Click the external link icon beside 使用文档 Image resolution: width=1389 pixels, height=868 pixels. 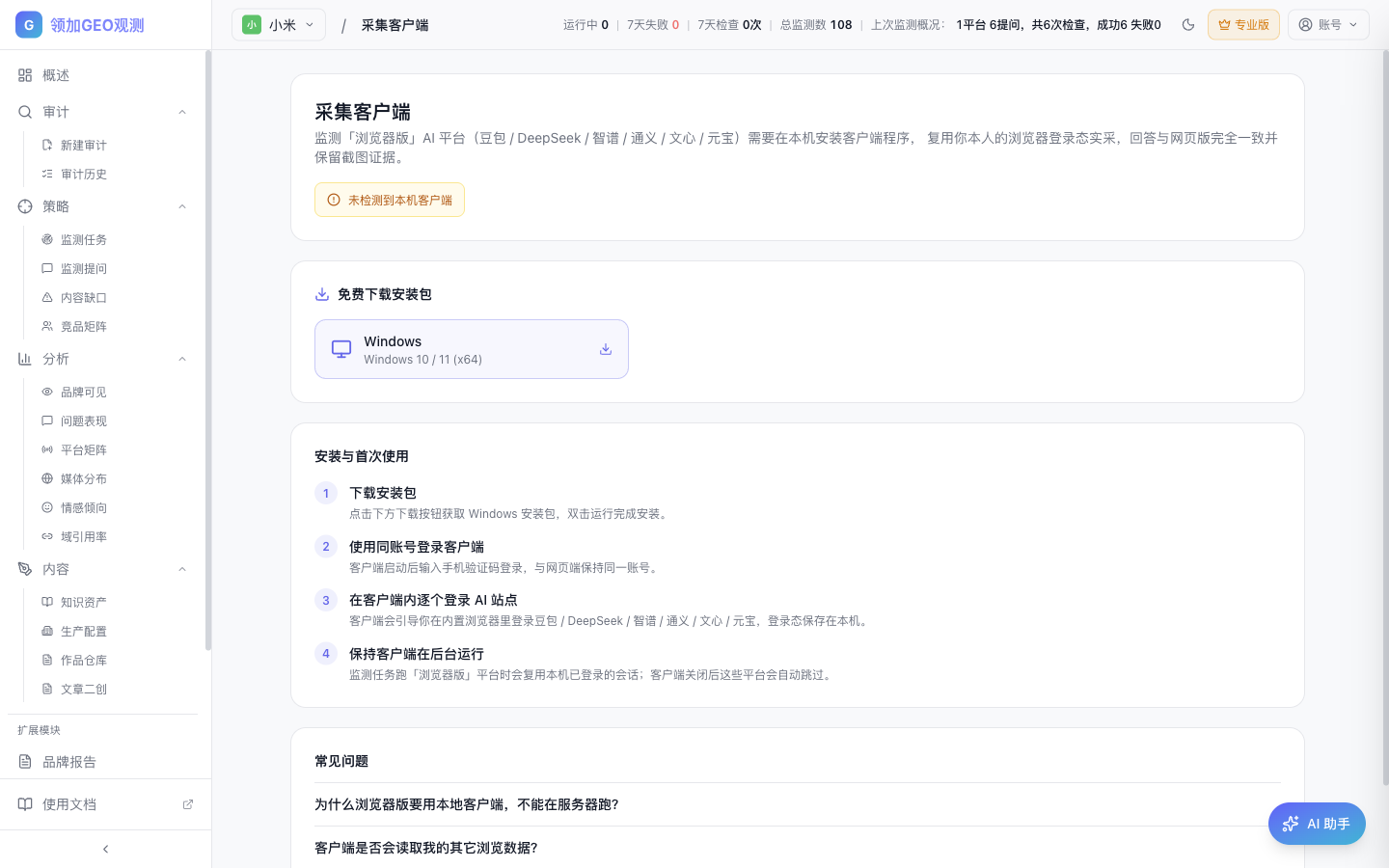(x=188, y=804)
